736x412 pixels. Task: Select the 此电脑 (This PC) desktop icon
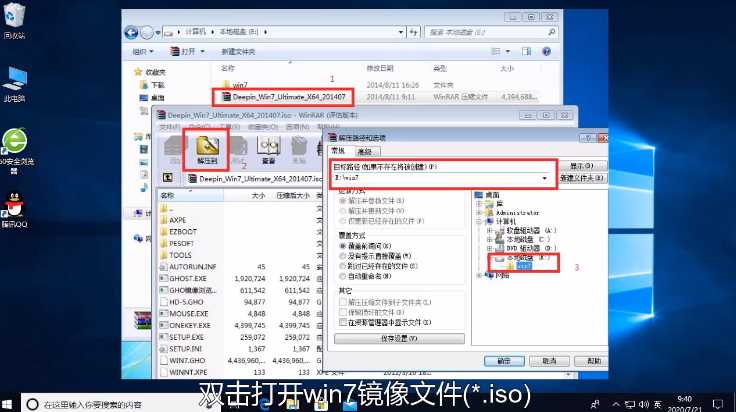coord(14,84)
